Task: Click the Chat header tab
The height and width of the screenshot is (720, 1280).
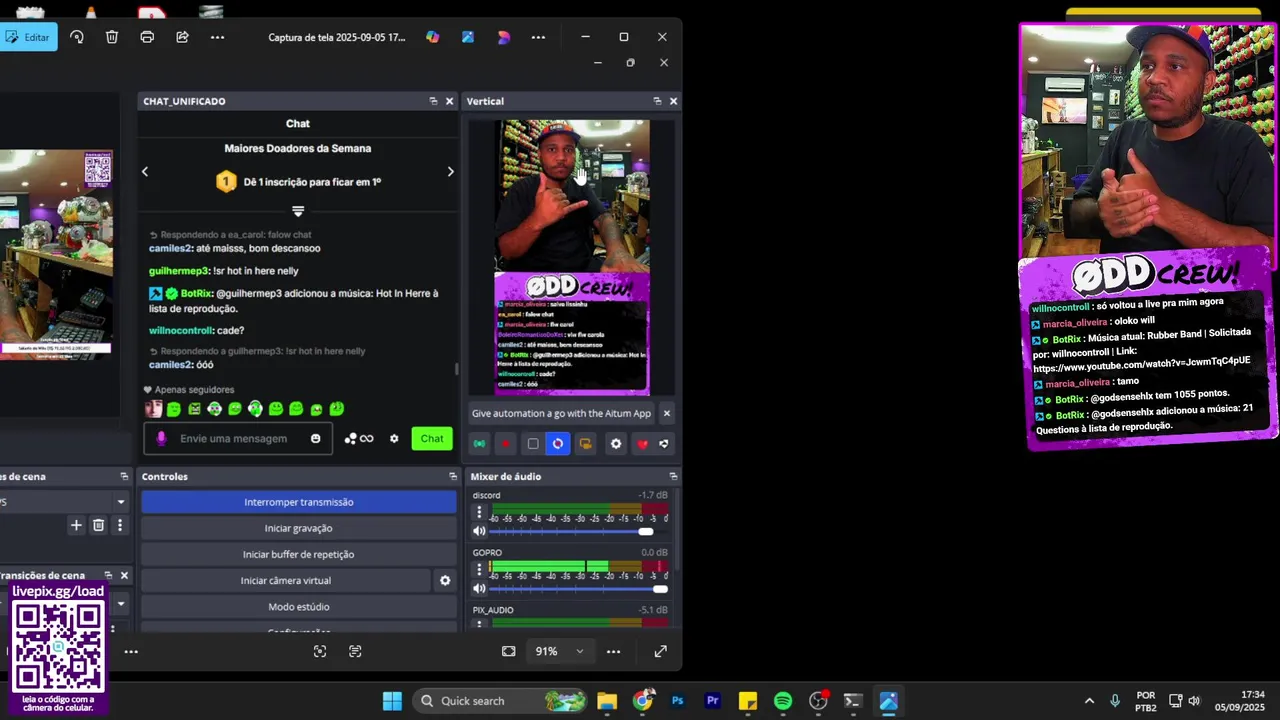Action: pyautogui.click(x=298, y=124)
